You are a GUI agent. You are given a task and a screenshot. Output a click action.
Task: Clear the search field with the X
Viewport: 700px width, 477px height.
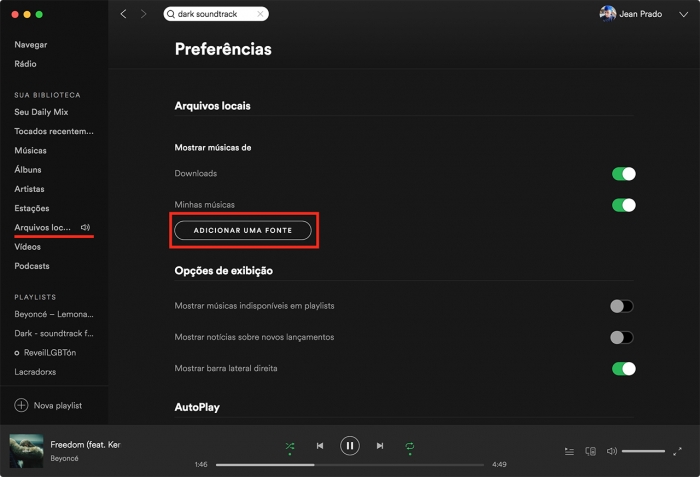pyautogui.click(x=260, y=14)
